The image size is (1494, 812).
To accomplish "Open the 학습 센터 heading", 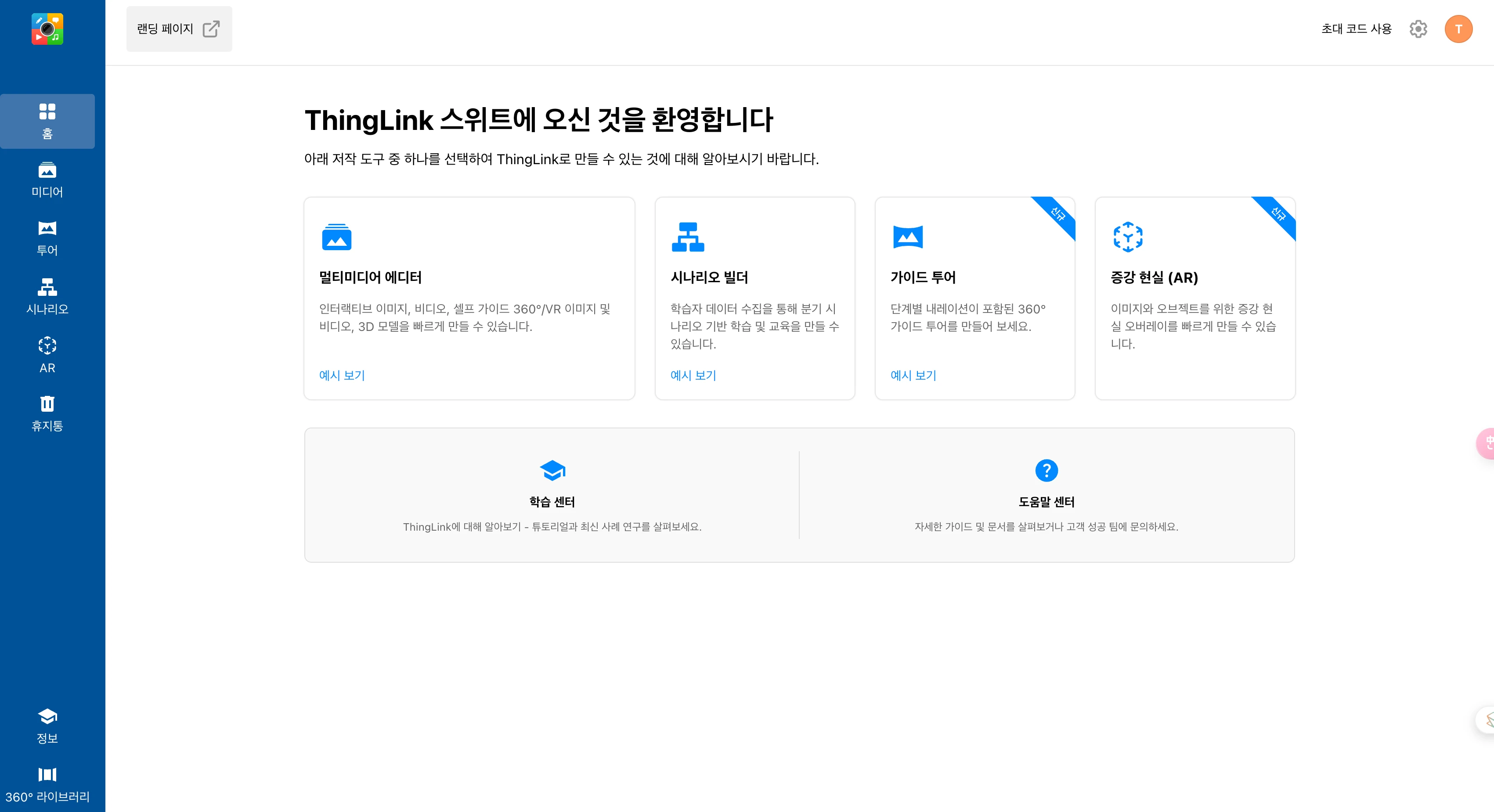I will pyautogui.click(x=552, y=501).
